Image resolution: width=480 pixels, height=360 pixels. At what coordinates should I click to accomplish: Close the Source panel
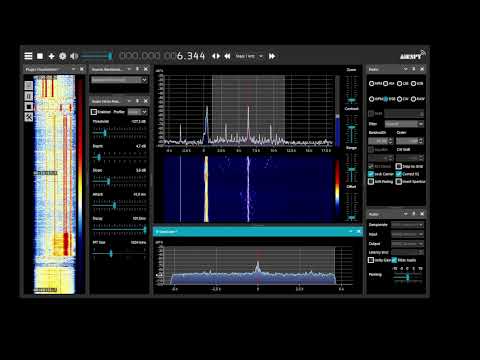(x=146, y=69)
